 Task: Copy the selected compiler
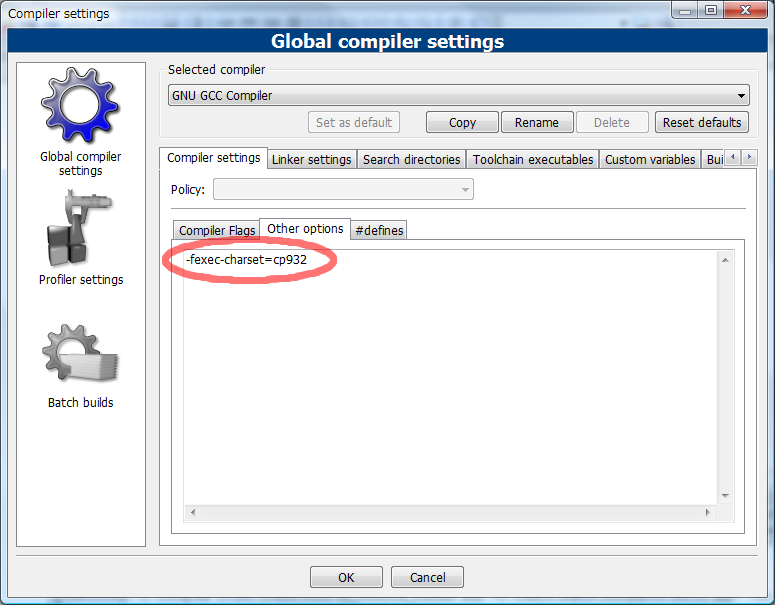462,122
